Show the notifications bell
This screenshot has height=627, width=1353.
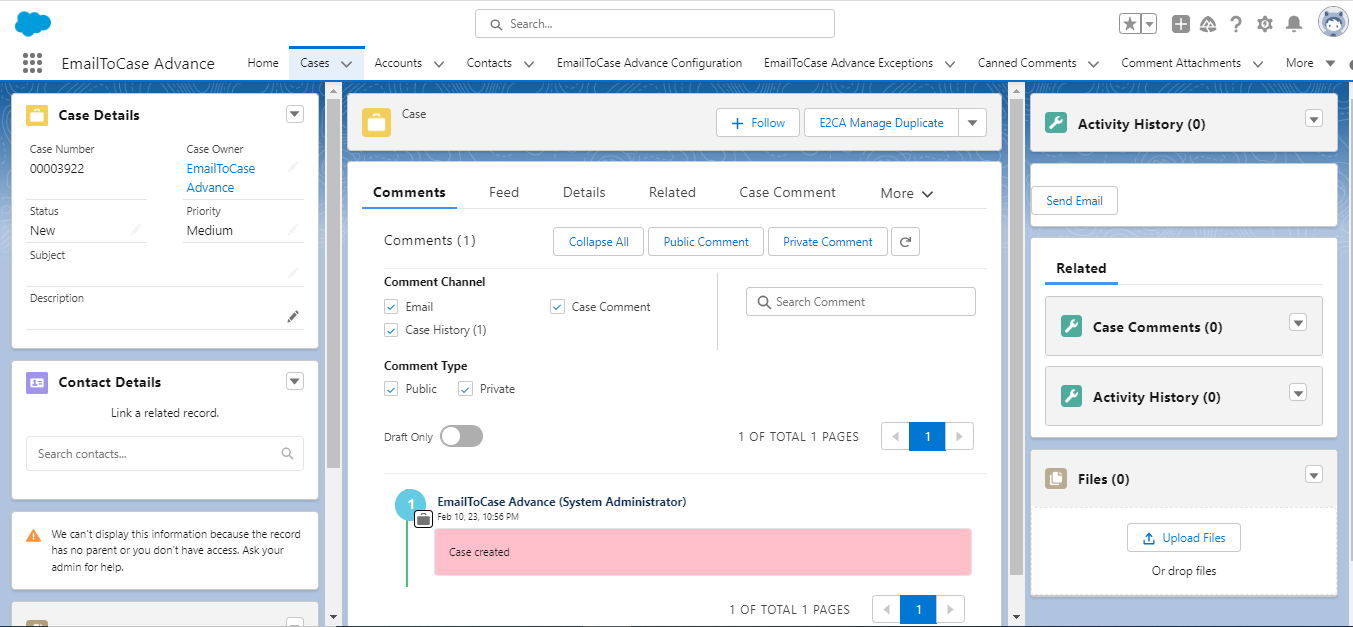coord(1294,24)
